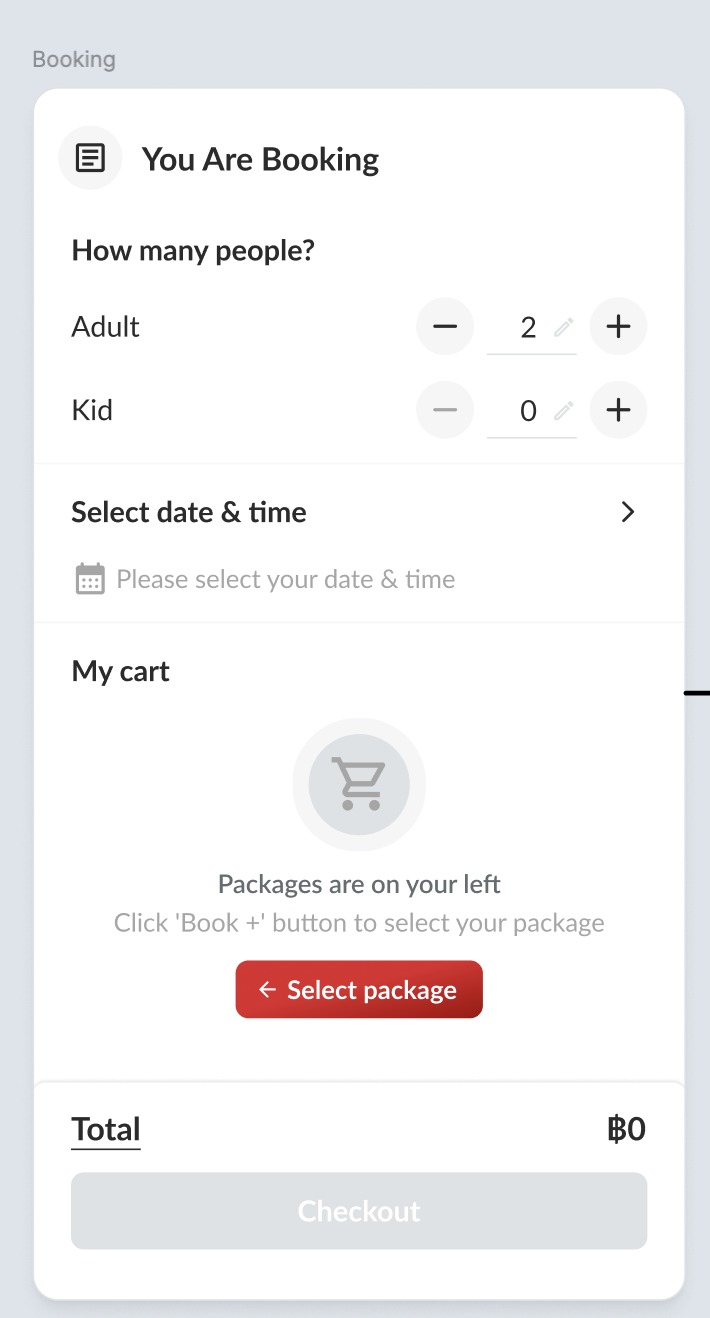
Task: Click the left arrow in Select package
Action: tap(267, 990)
